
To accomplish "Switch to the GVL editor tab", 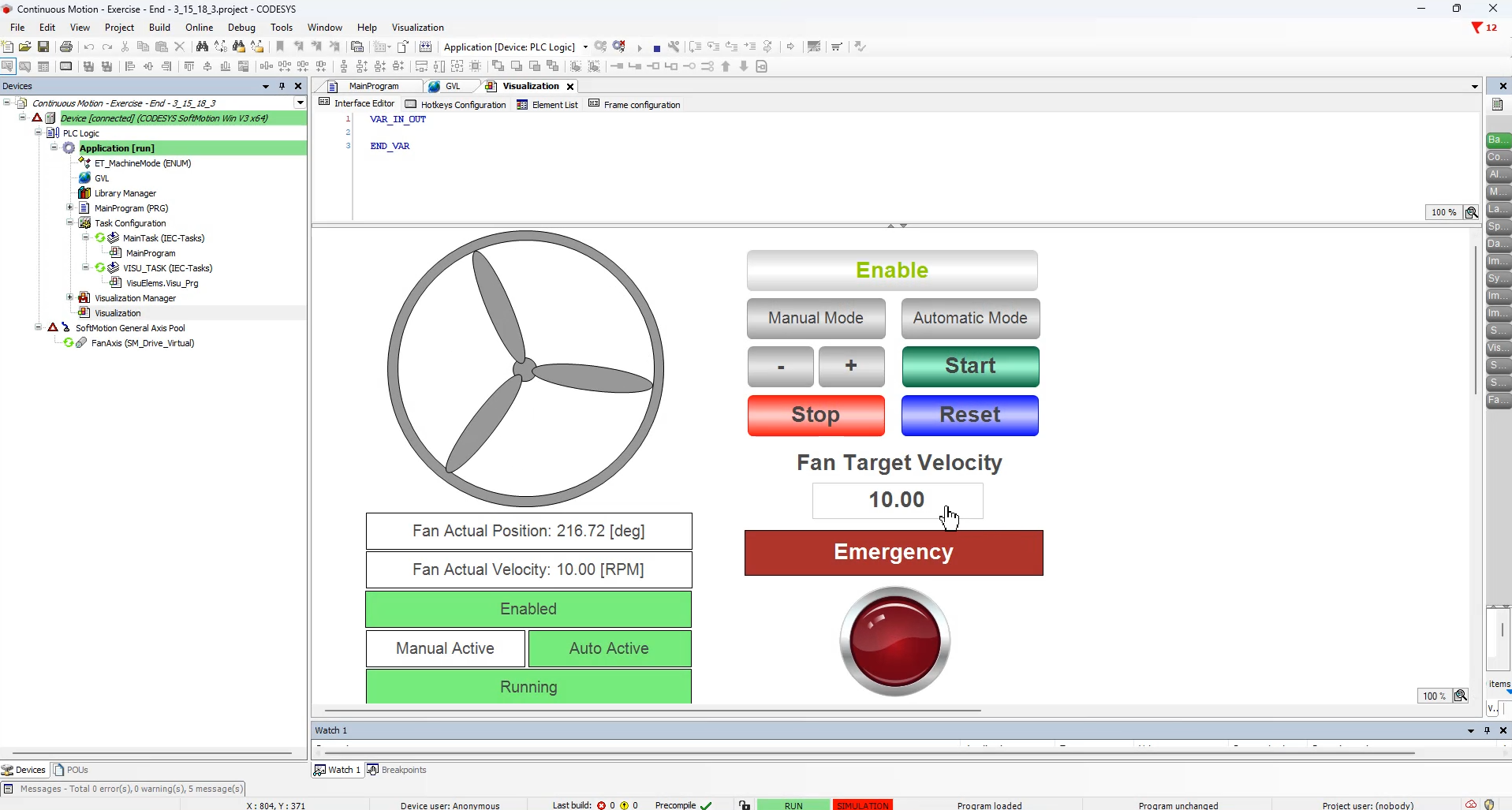I will [x=451, y=86].
